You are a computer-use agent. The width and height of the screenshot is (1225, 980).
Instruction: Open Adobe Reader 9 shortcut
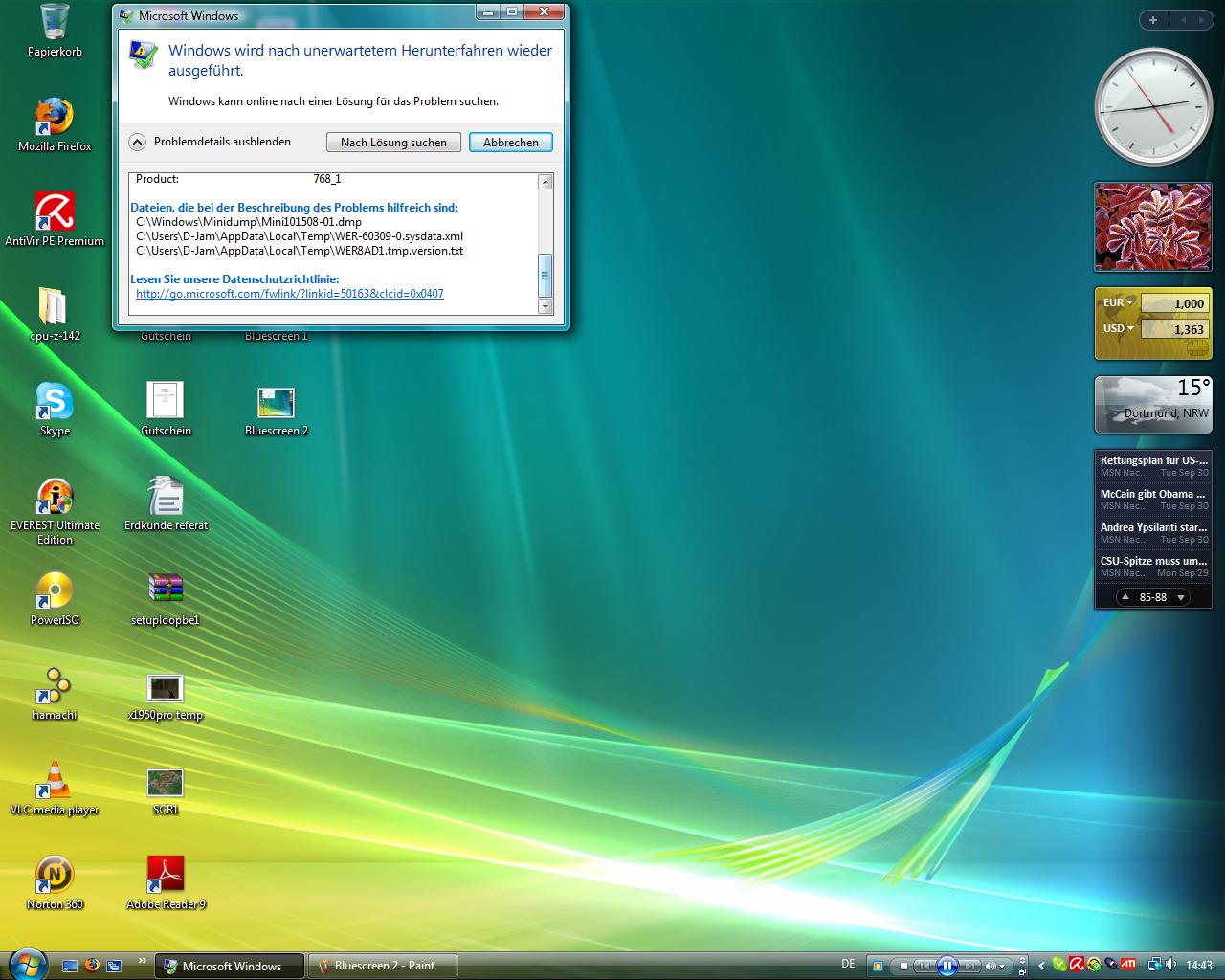(x=166, y=882)
